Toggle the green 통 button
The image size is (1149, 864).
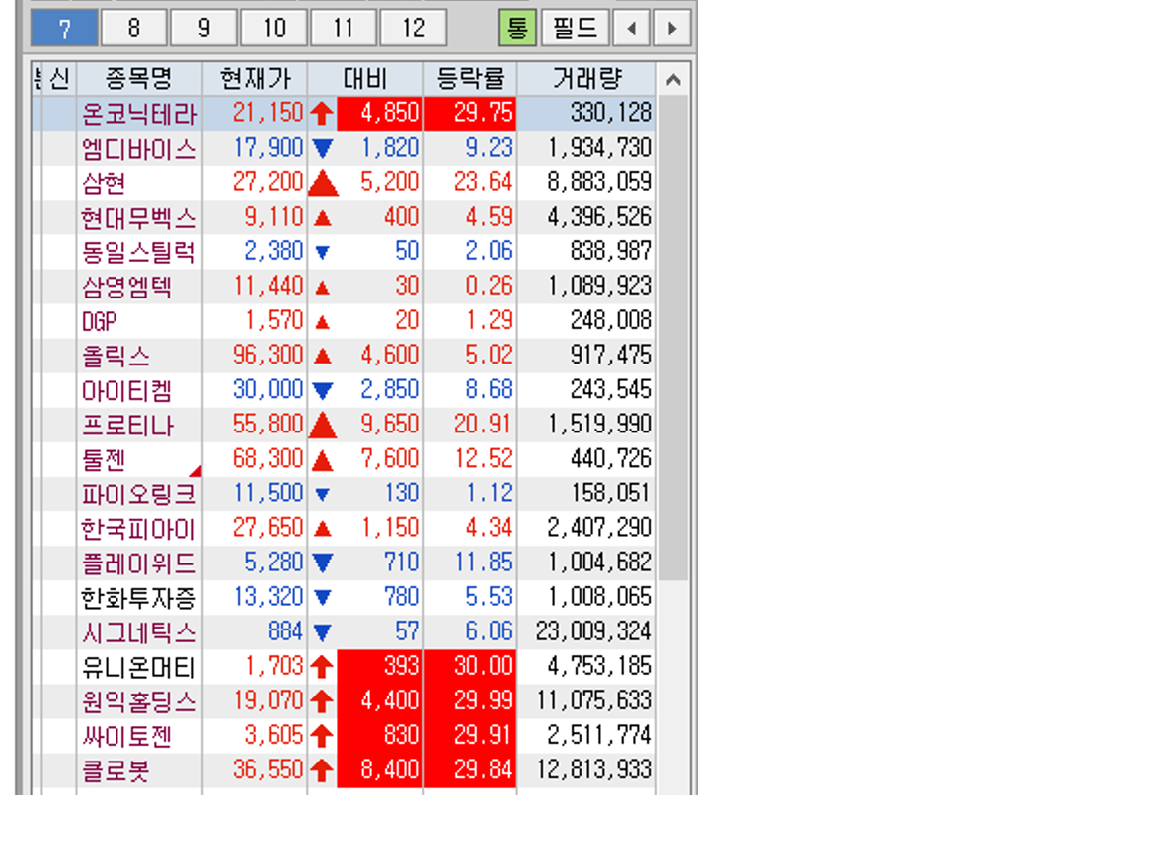pyautogui.click(x=517, y=29)
